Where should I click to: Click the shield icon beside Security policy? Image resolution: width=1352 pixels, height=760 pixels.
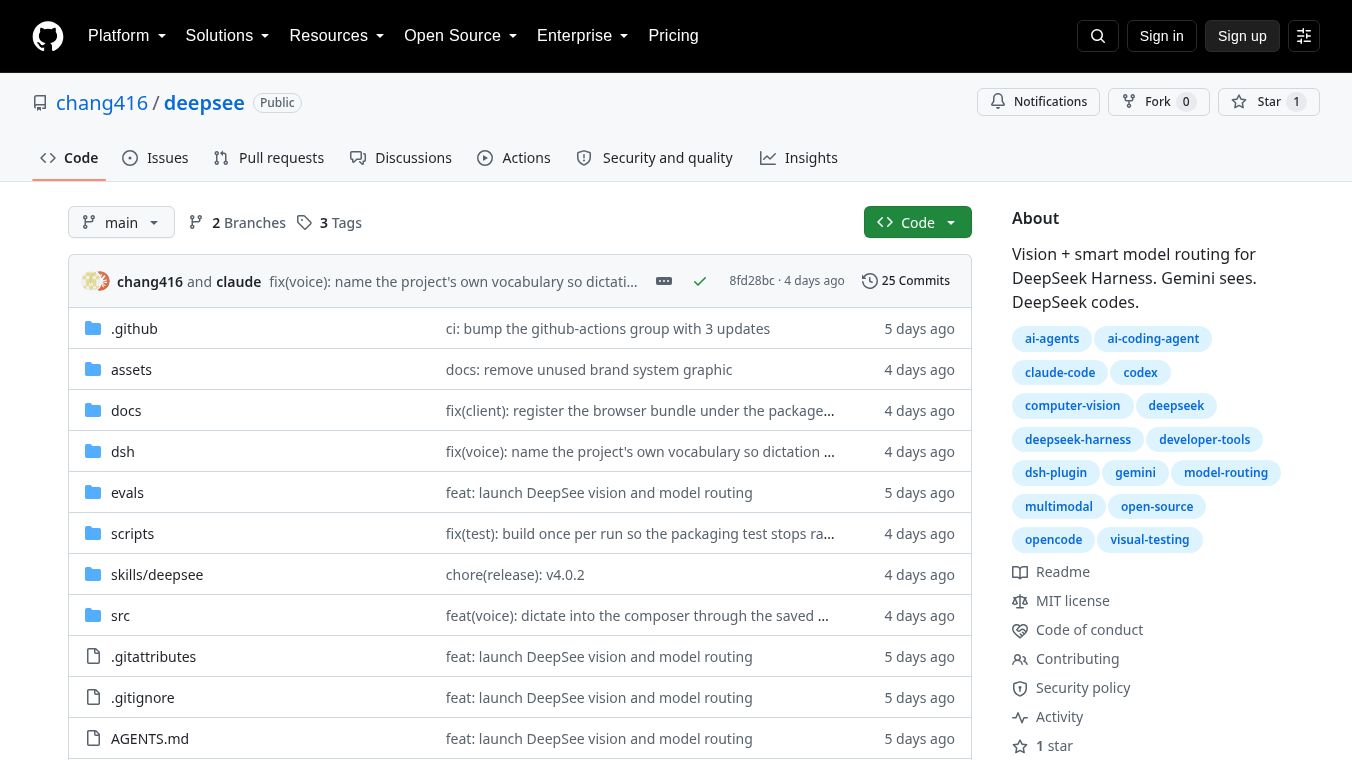pos(1020,688)
